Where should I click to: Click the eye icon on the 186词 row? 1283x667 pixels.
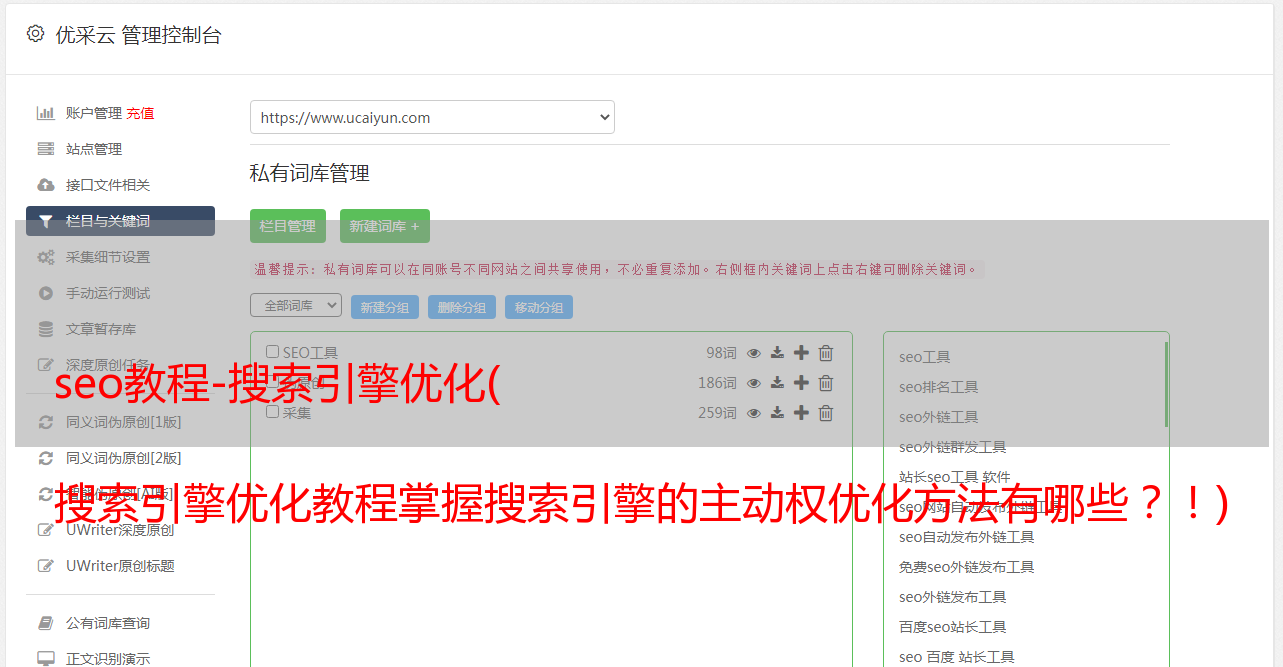pos(754,383)
